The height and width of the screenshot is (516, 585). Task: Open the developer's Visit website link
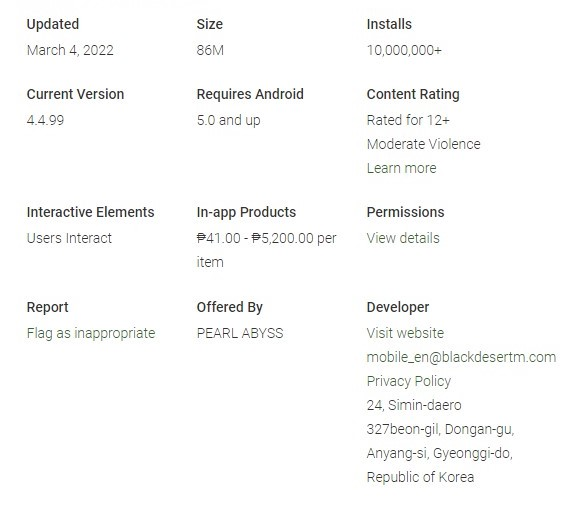[405, 333]
